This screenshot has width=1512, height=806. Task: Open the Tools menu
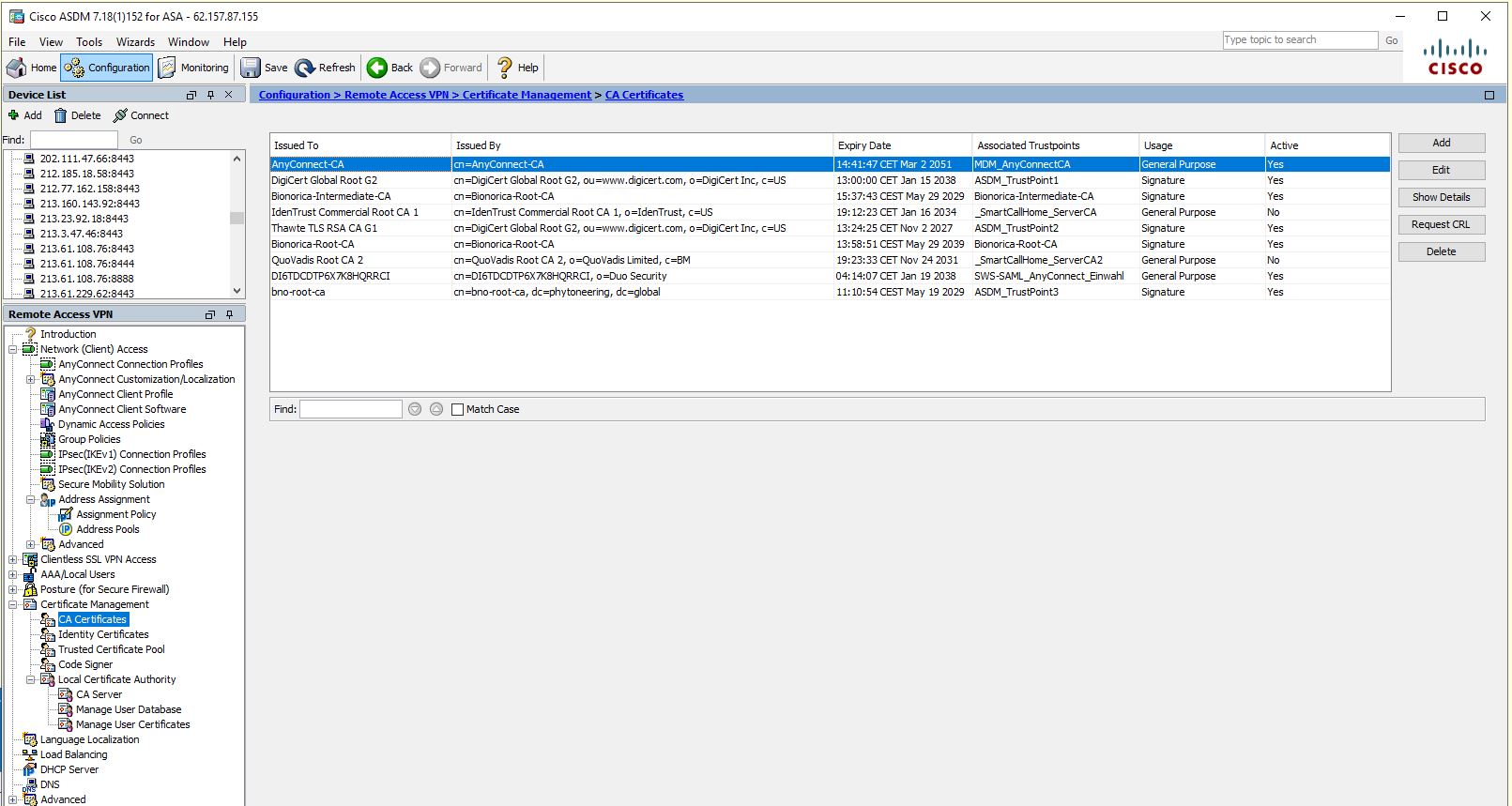click(x=89, y=42)
